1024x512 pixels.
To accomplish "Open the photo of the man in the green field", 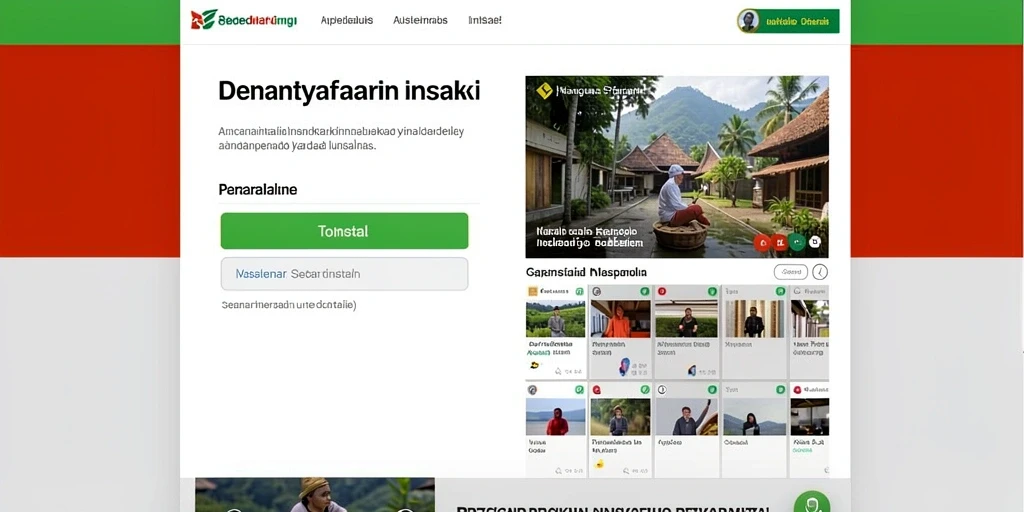I will 556,319.
